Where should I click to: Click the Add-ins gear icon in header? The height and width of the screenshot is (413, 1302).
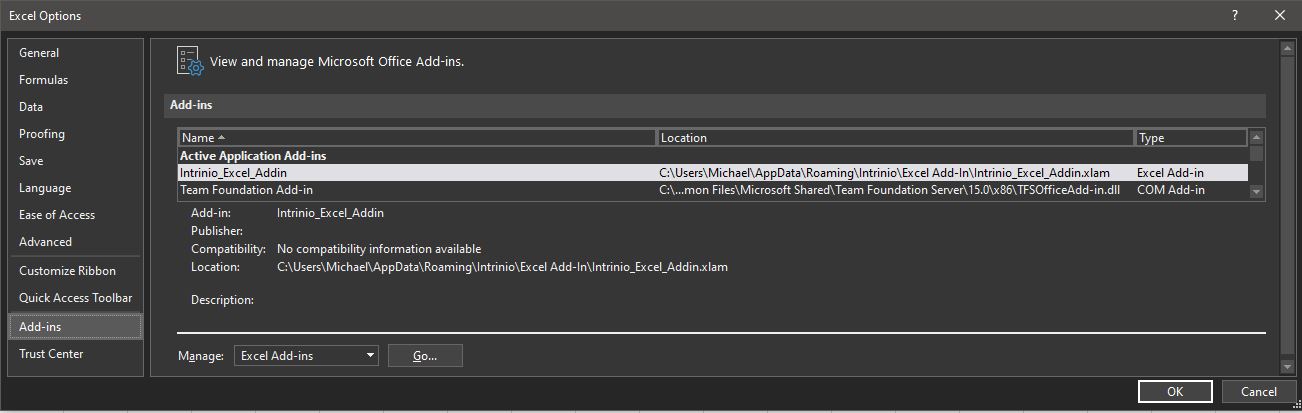click(189, 61)
